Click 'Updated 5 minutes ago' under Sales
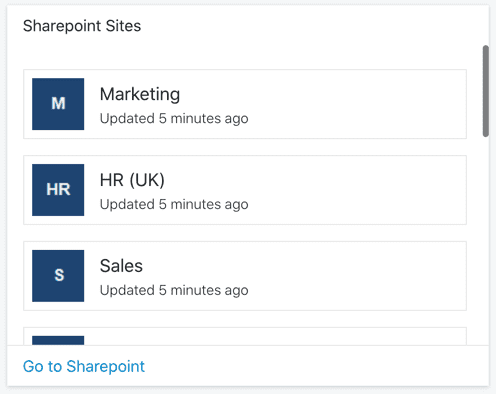Viewport: 496px width, 394px height. [x=174, y=290]
